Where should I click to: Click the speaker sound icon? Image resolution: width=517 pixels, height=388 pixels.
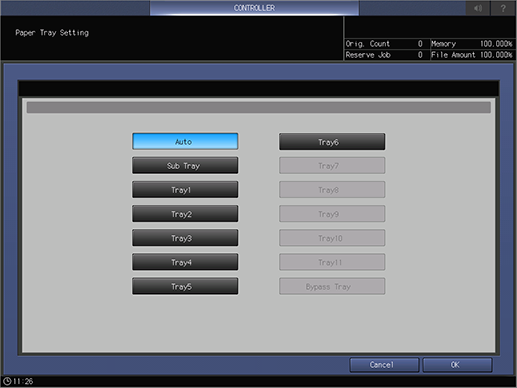tap(478, 8)
